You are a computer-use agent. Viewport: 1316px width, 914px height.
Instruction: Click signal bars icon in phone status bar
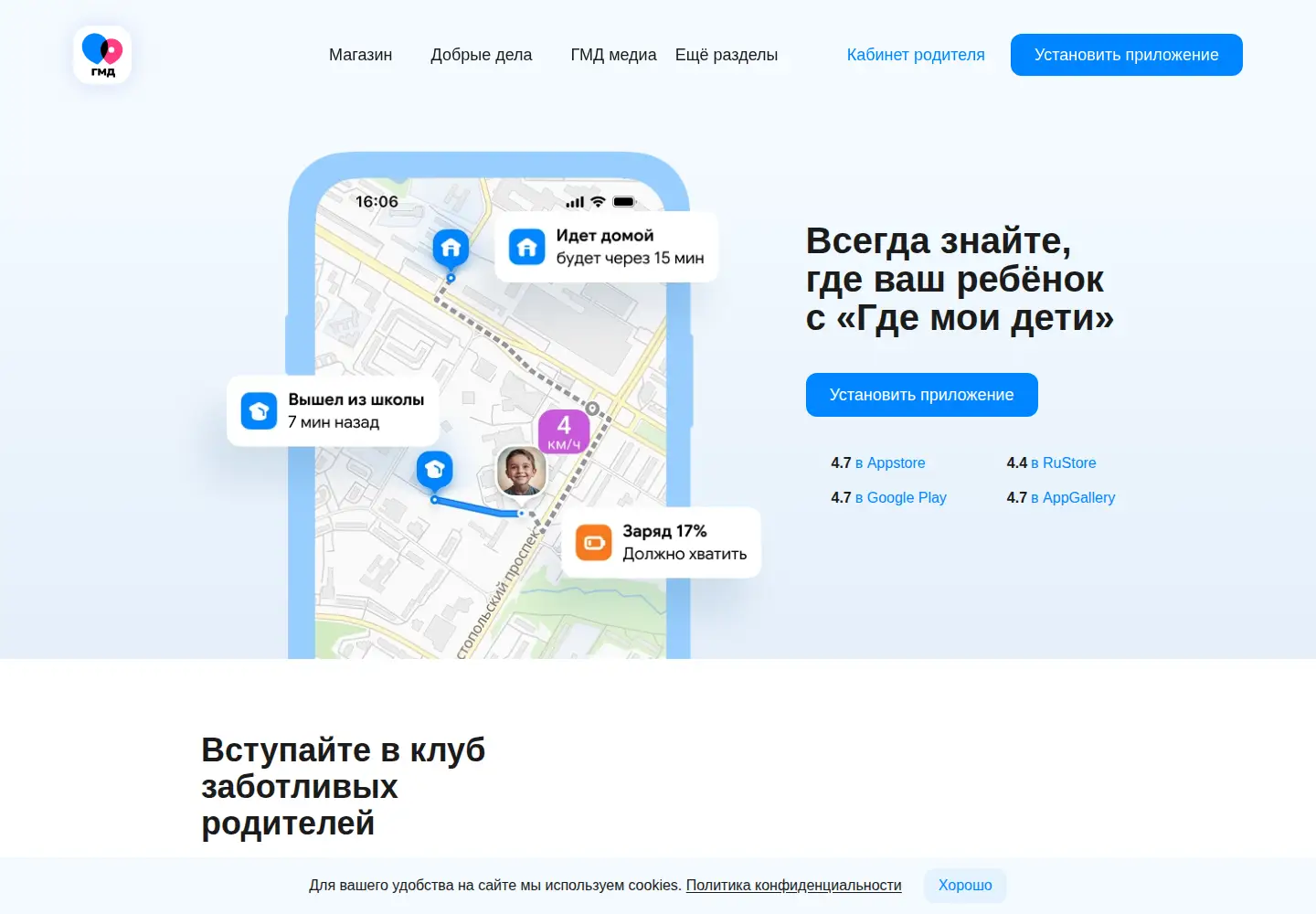coord(575,202)
